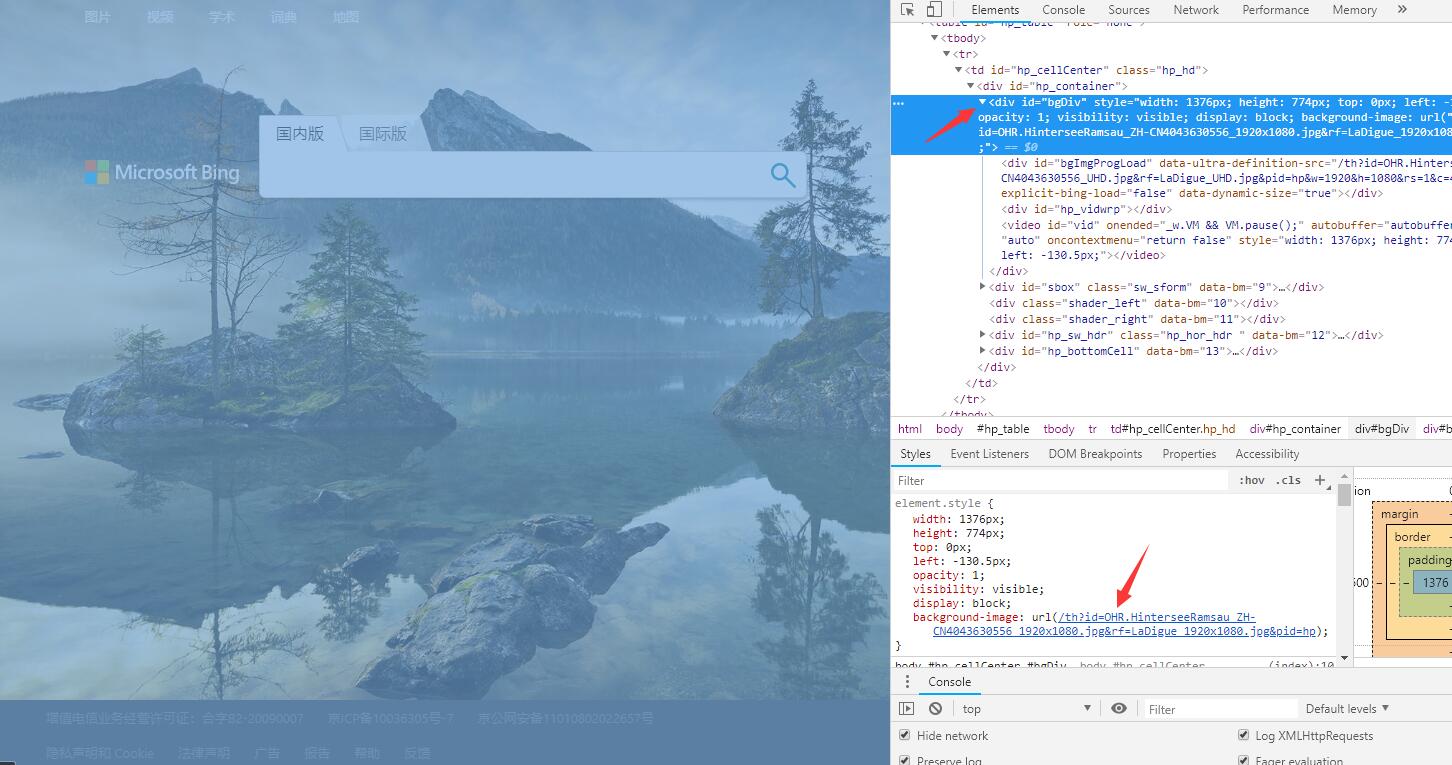Create a live expression with eye icon
This screenshot has width=1452, height=765.
tap(1119, 708)
